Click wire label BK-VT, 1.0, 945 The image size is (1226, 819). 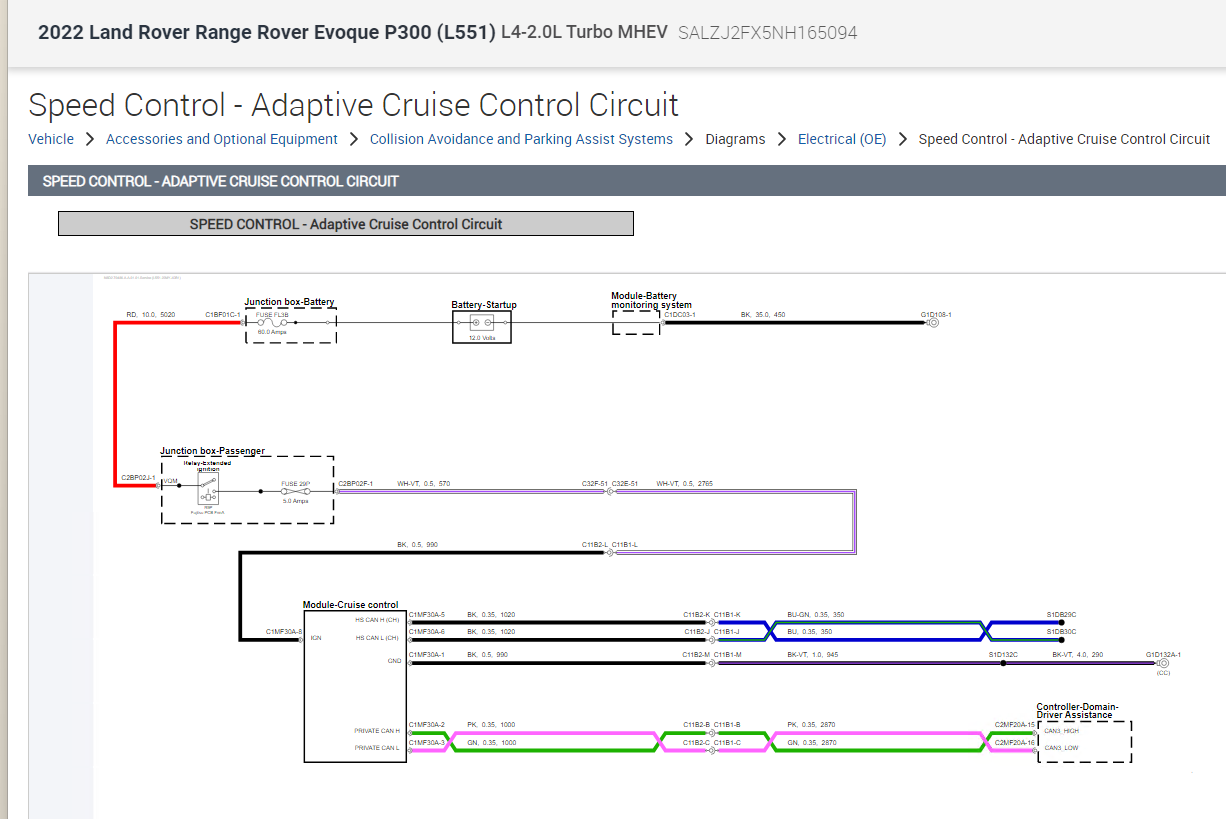pos(812,654)
